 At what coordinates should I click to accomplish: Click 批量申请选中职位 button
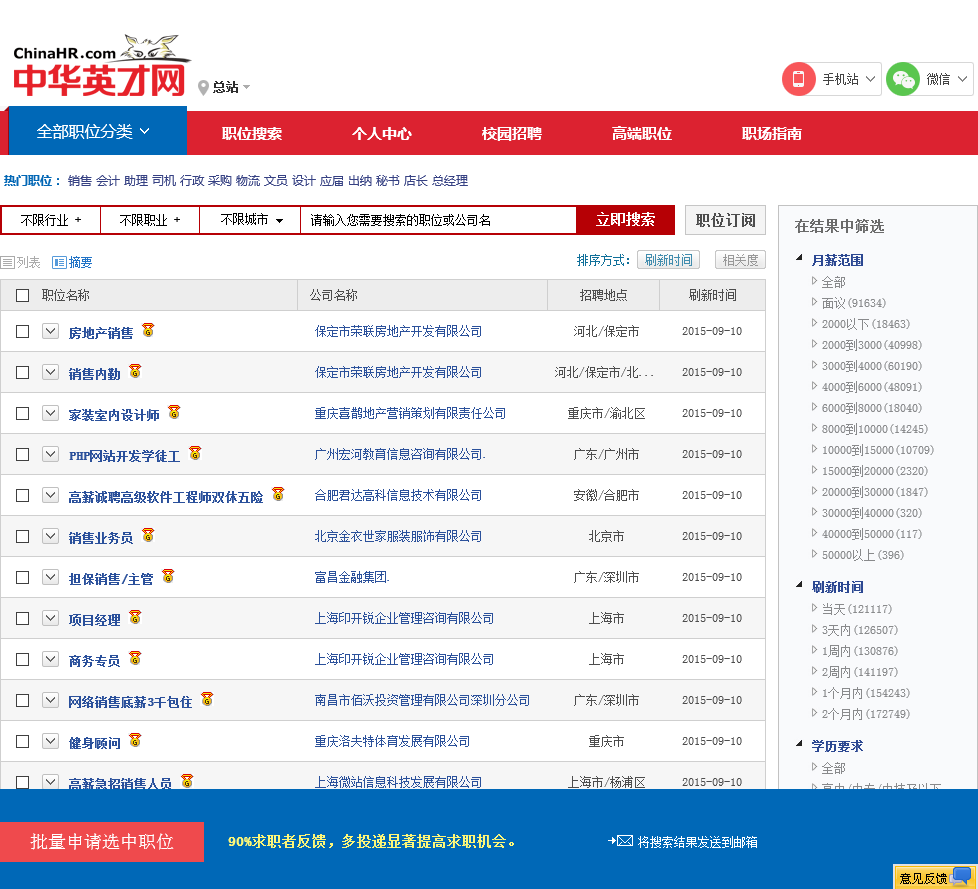point(102,842)
